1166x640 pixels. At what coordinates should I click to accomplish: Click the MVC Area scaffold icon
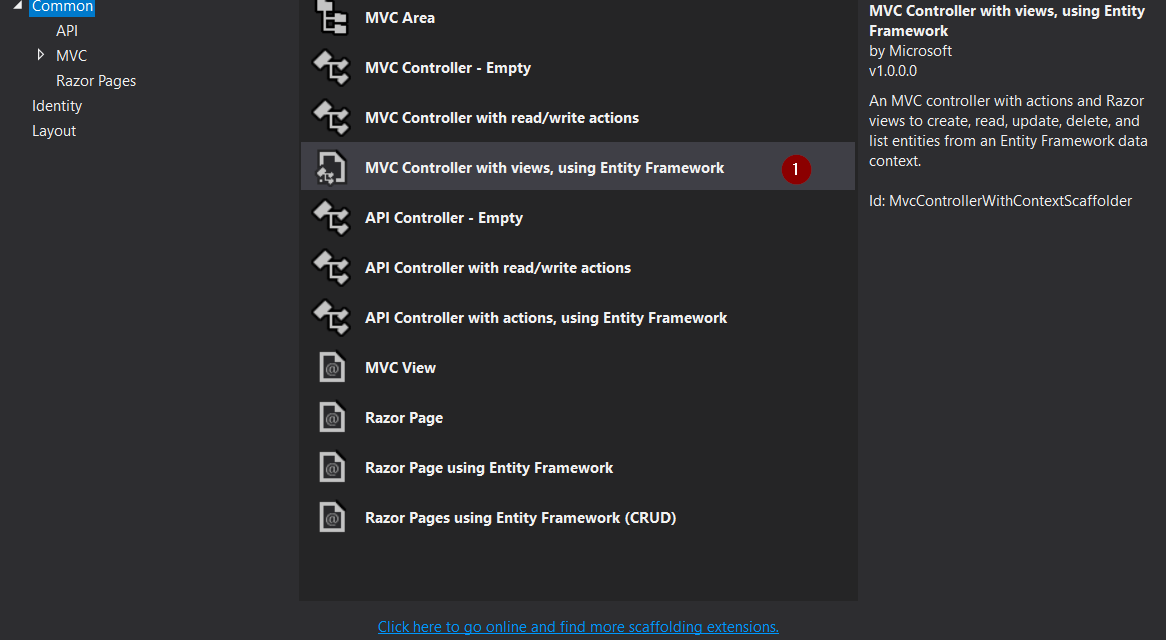coord(331,18)
